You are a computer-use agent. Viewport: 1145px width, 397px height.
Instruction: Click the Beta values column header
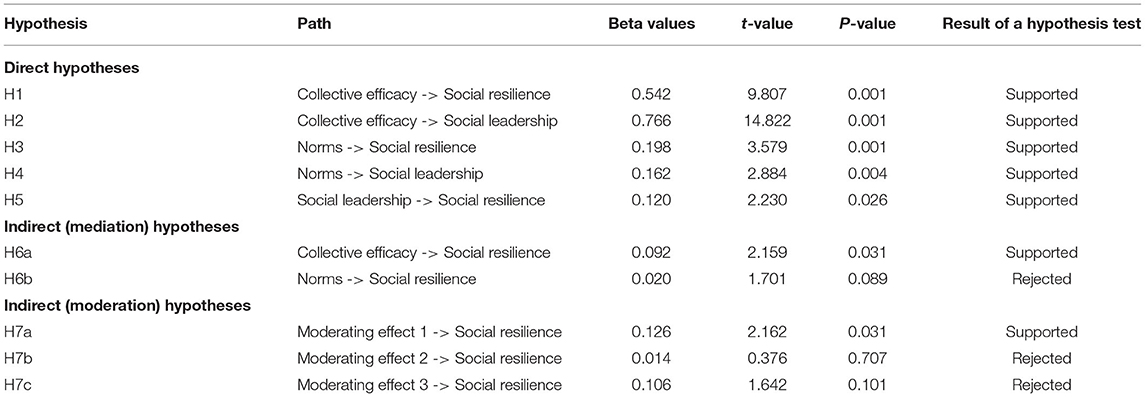651,23
